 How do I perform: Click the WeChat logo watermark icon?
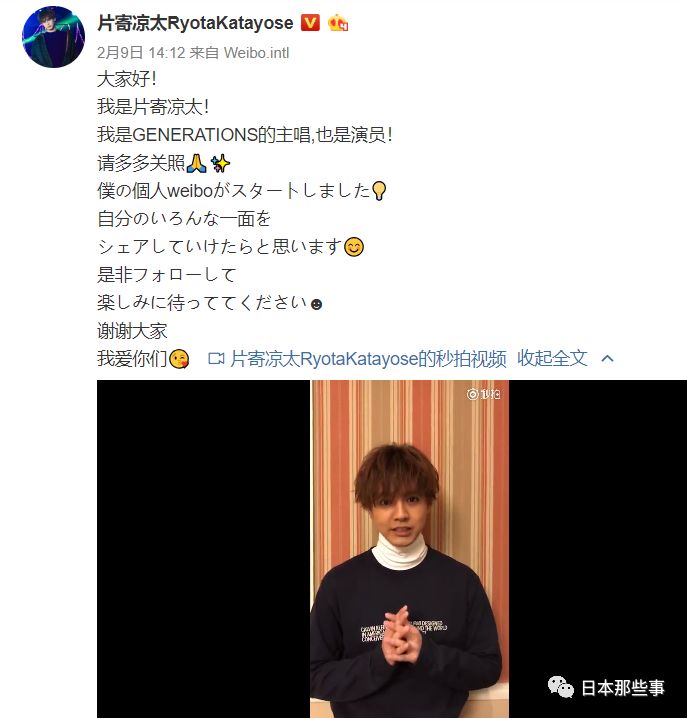tap(561, 687)
